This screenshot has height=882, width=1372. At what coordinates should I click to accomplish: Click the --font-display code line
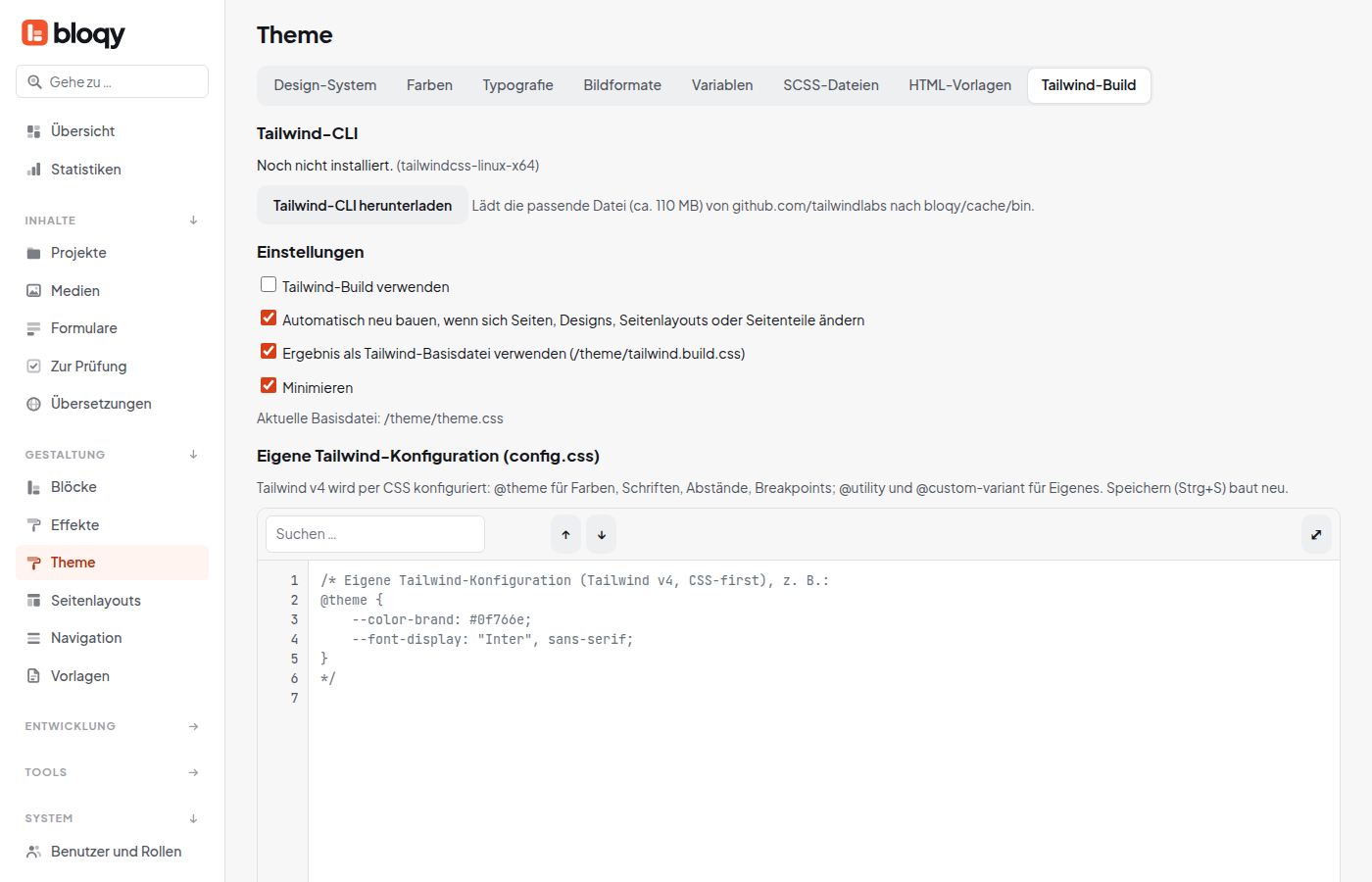coord(493,639)
